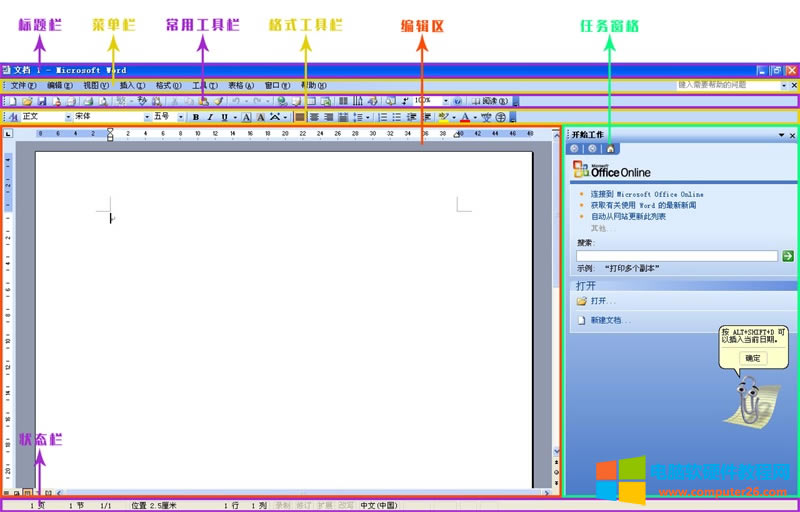Open the 编辑 Edit menu
This screenshot has width=800, height=512.
click(x=60, y=86)
